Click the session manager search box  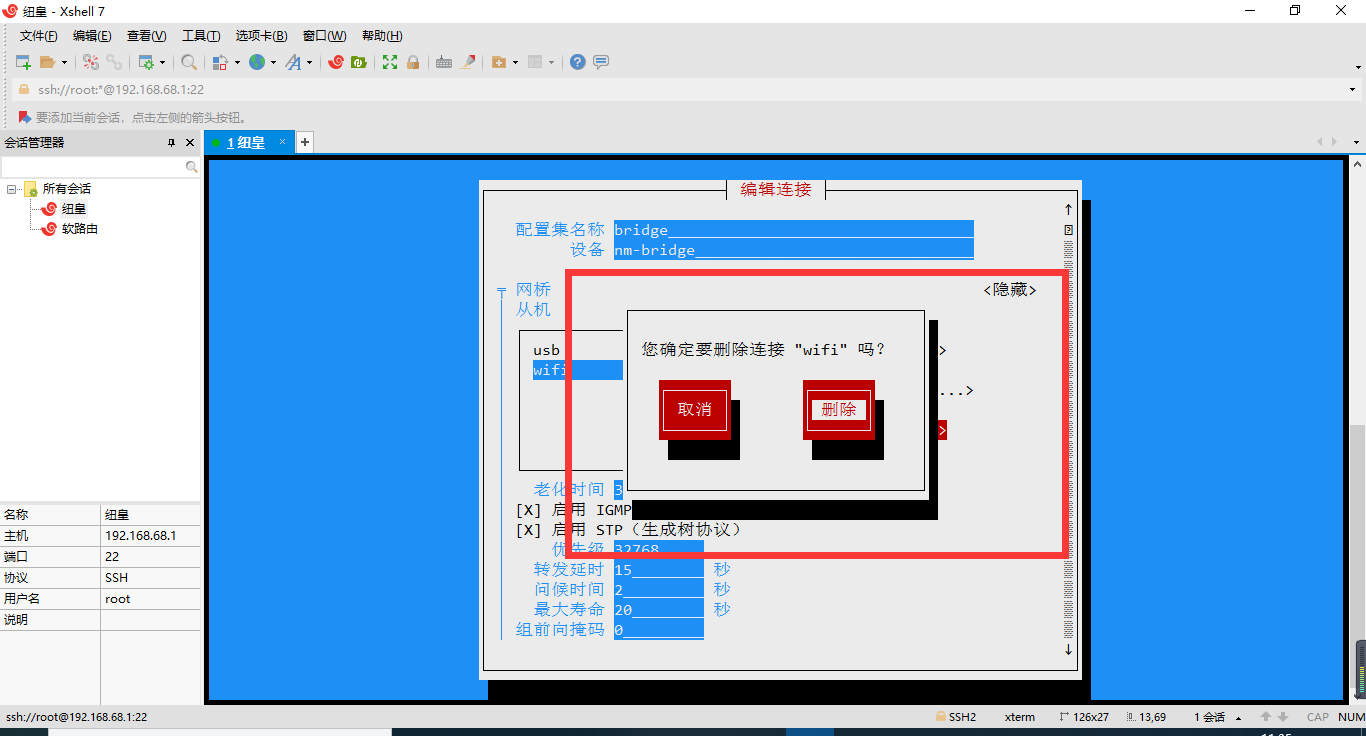pos(100,167)
